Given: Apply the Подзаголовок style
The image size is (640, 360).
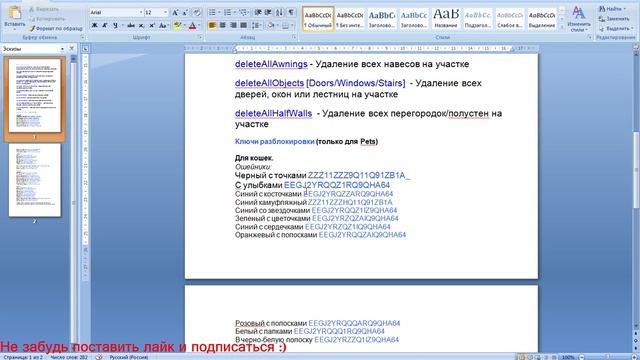Looking at the screenshot, I should 478,19.
